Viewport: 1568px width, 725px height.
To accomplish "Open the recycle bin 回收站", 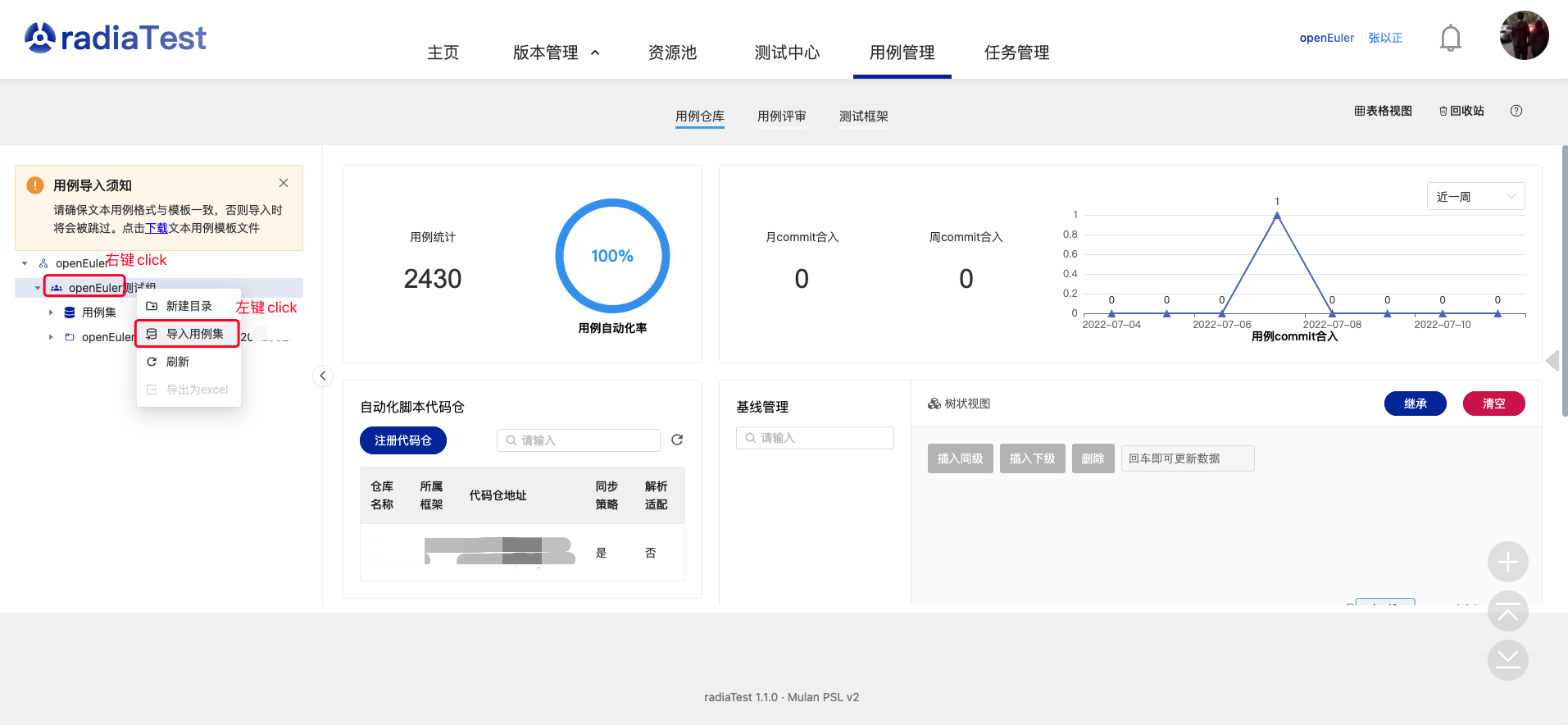I will tap(1461, 111).
